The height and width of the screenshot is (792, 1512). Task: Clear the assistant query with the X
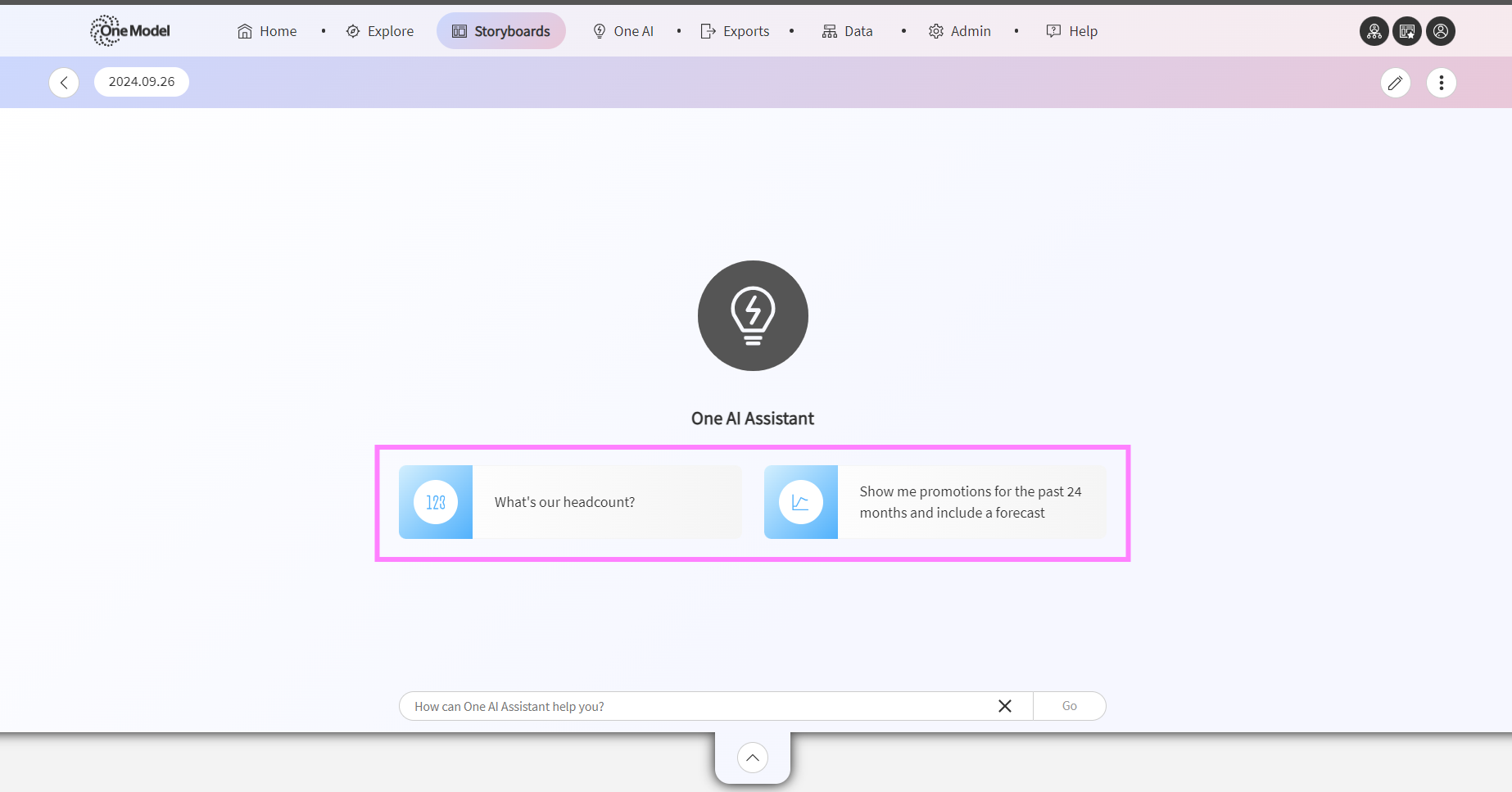[x=1005, y=706]
